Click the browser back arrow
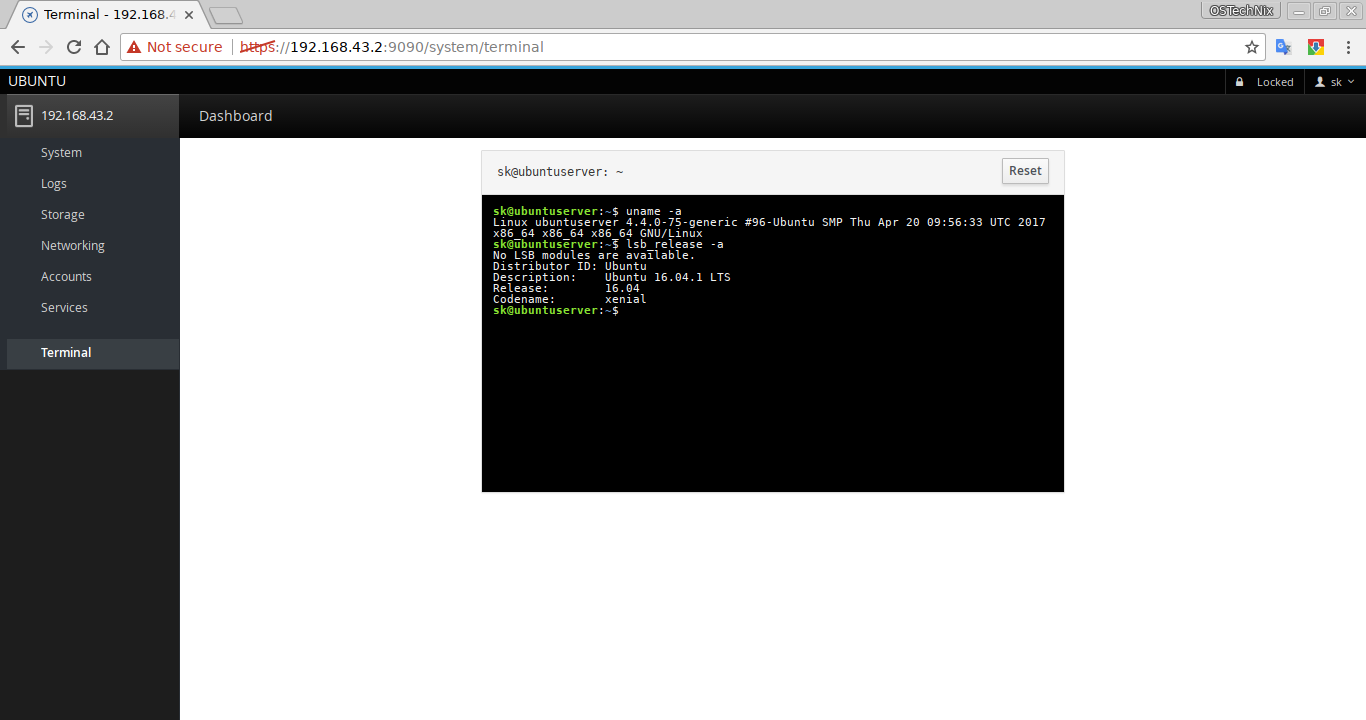Viewport: 1366px width, 720px height. 17,46
